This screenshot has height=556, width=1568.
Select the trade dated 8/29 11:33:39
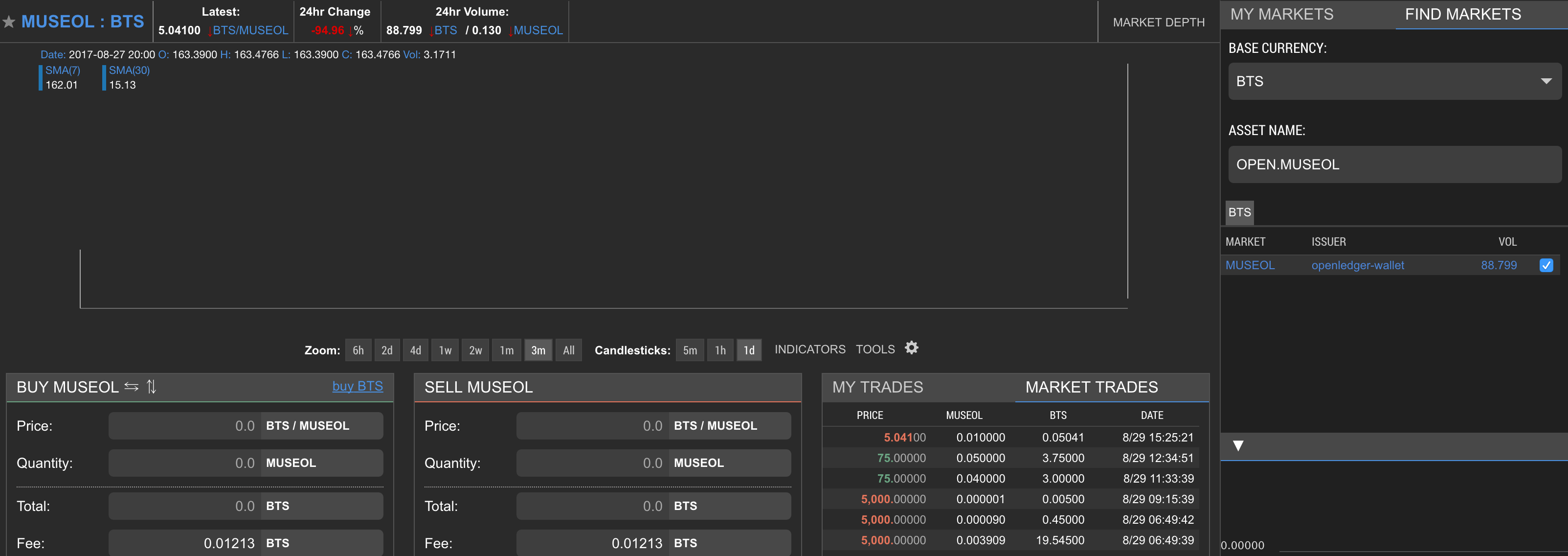(x=1010, y=479)
